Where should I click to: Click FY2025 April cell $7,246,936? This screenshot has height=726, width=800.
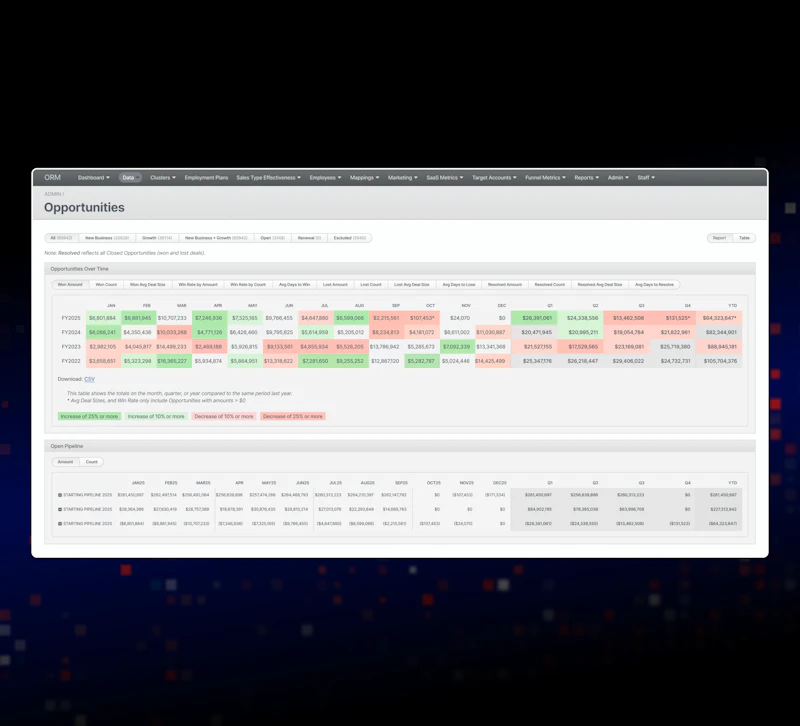[210, 318]
